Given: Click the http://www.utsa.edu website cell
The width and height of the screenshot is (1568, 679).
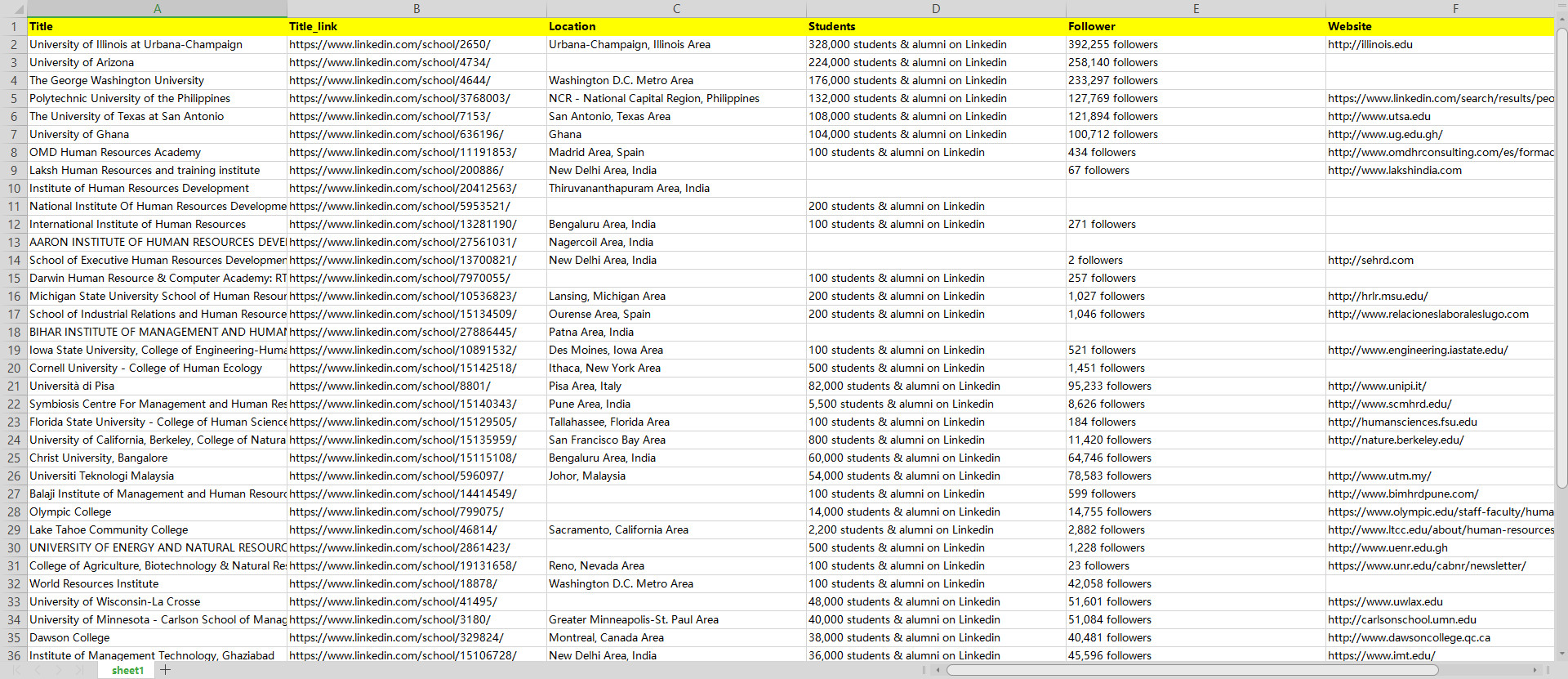Looking at the screenshot, I should [1441, 117].
